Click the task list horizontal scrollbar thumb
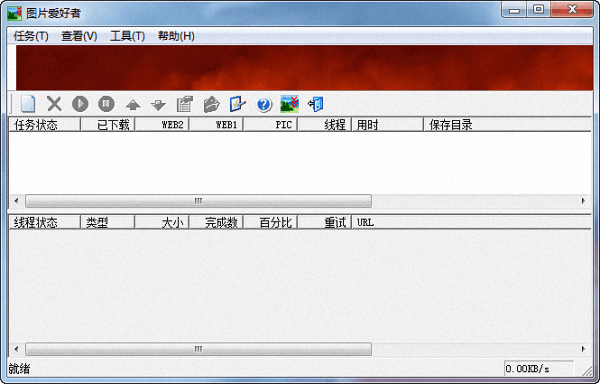This screenshot has width=600, height=384. (198, 201)
